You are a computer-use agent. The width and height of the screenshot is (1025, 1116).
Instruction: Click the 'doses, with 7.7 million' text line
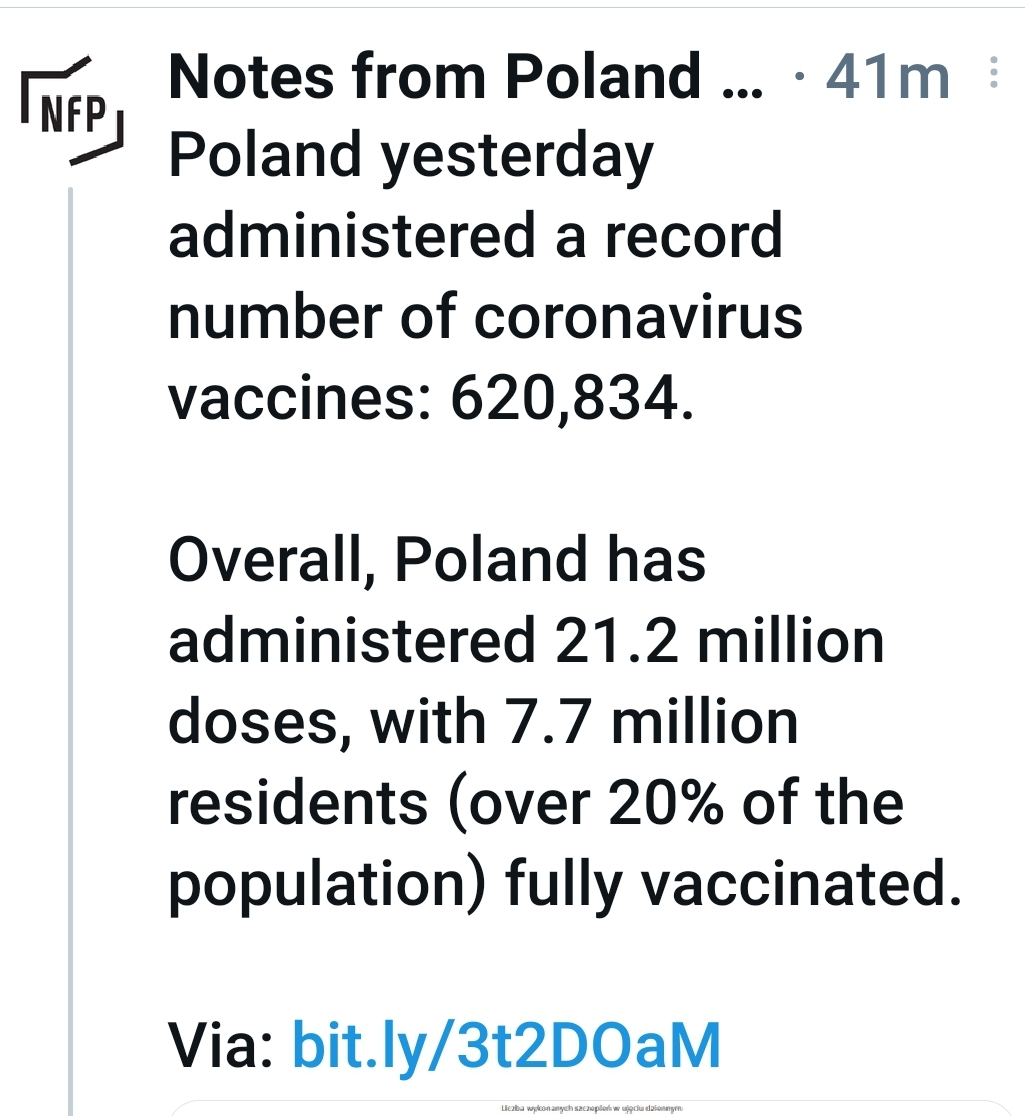pos(483,723)
